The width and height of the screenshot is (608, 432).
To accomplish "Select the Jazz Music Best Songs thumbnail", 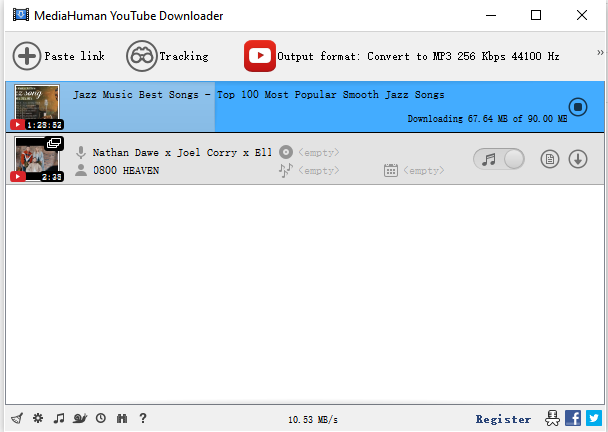I will [37, 107].
